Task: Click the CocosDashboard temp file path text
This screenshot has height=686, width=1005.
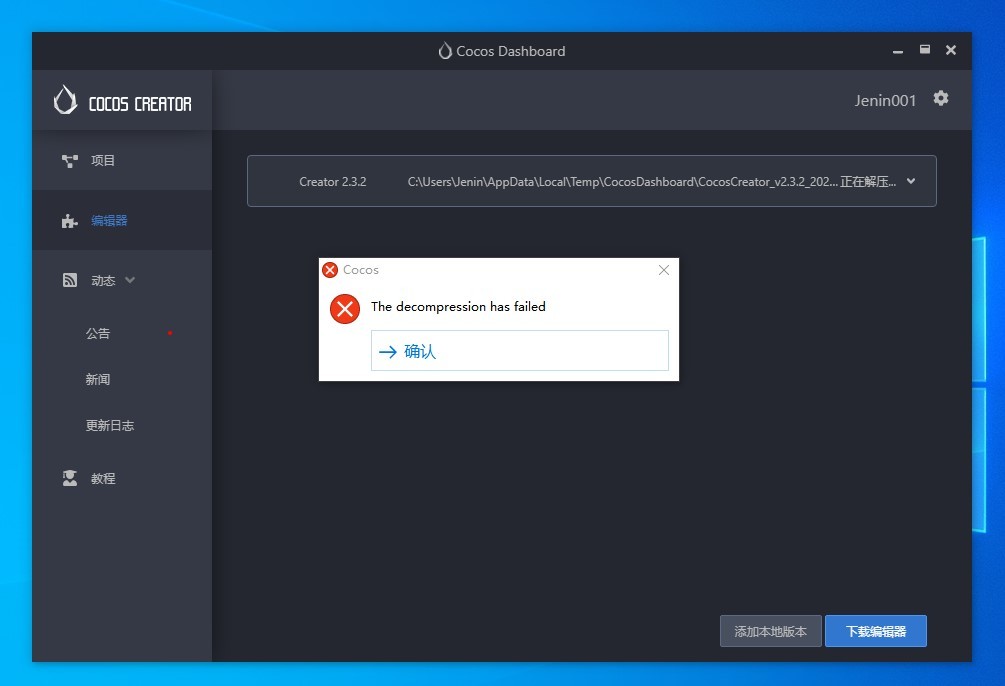Action: click(x=622, y=182)
